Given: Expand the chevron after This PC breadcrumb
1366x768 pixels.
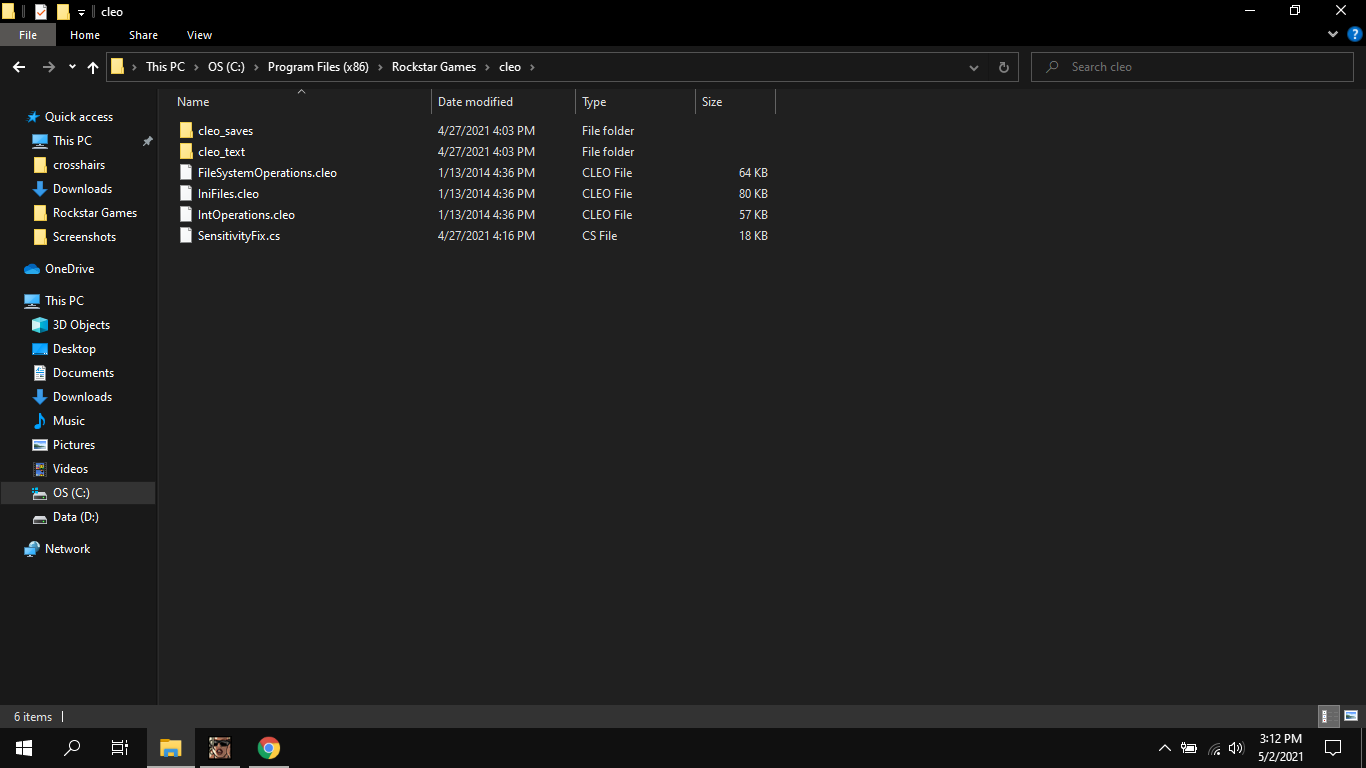Looking at the screenshot, I should pos(196,67).
